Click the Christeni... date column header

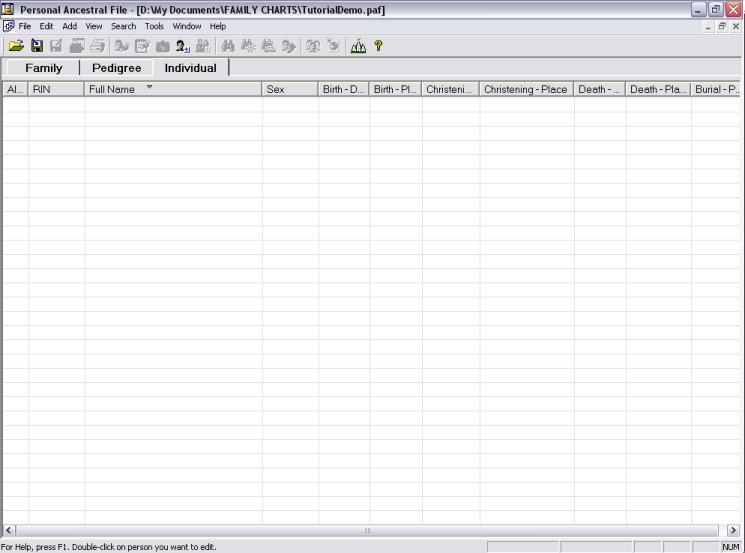(450, 89)
